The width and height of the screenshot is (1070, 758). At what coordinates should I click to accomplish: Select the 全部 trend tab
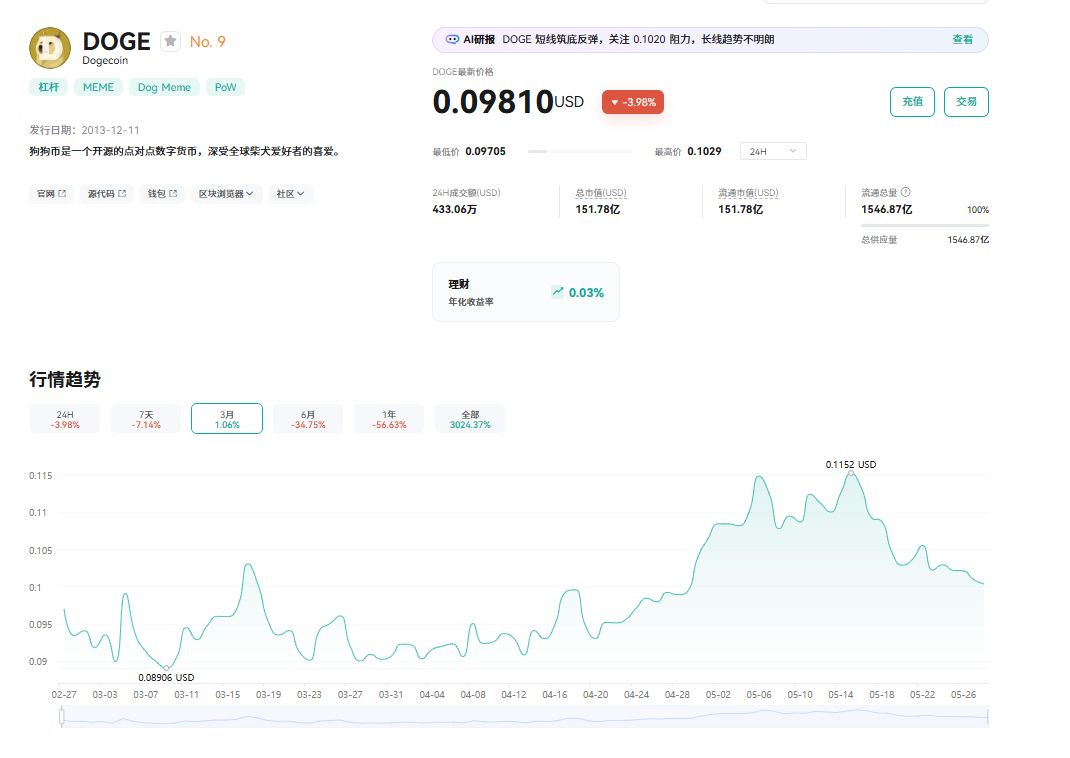pos(470,419)
